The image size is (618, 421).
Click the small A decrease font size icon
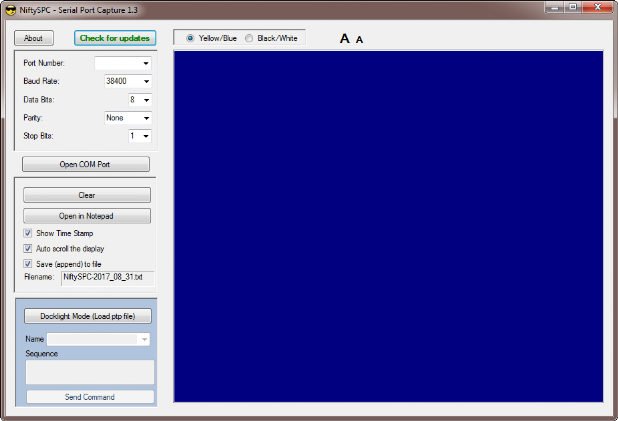pyautogui.click(x=359, y=40)
